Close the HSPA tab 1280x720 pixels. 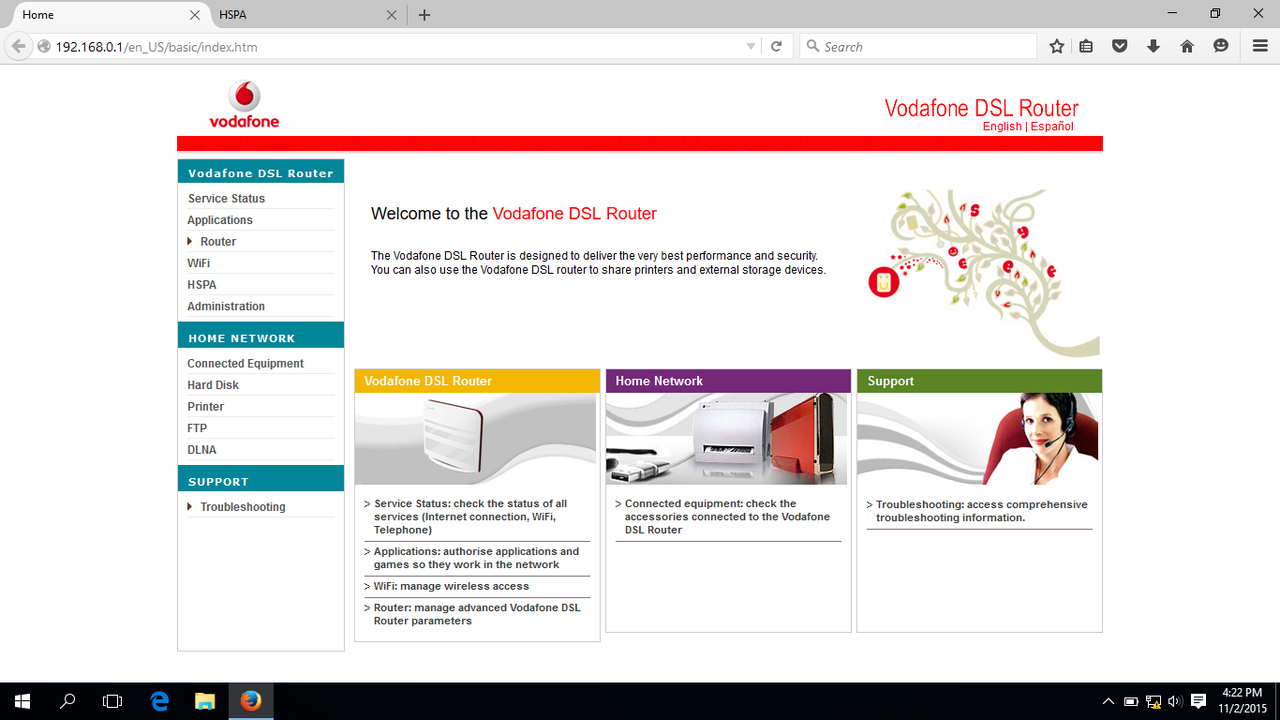pos(391,15)
